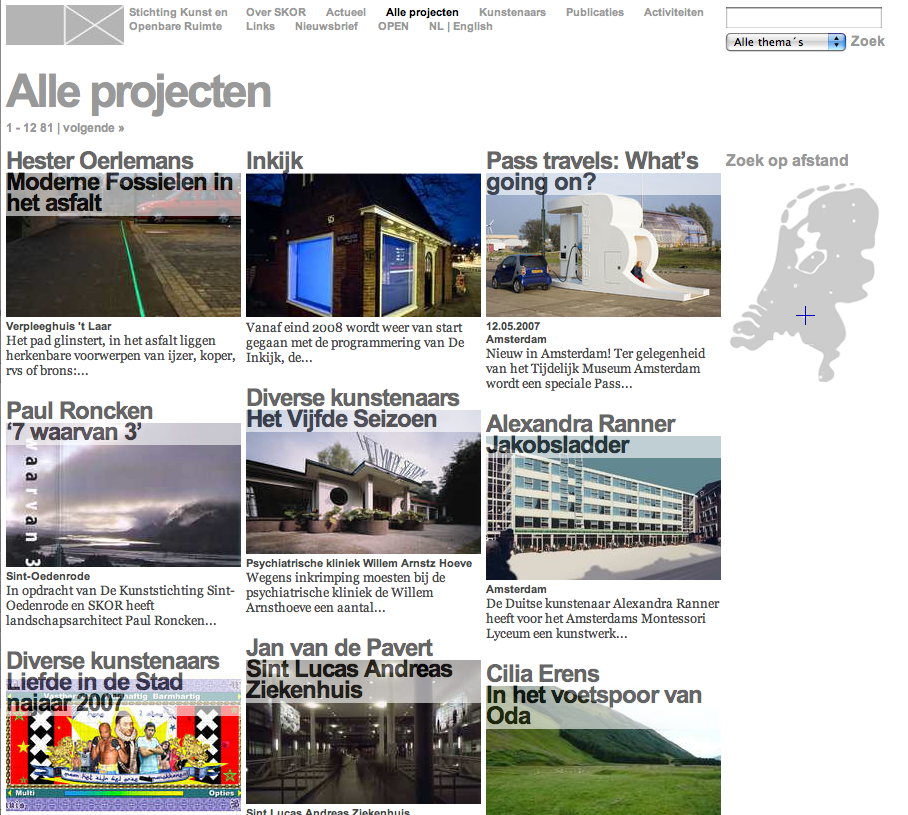Select the Pass travels project image
The height and width of the screenshot is (815, 908).
click(603, 255)
